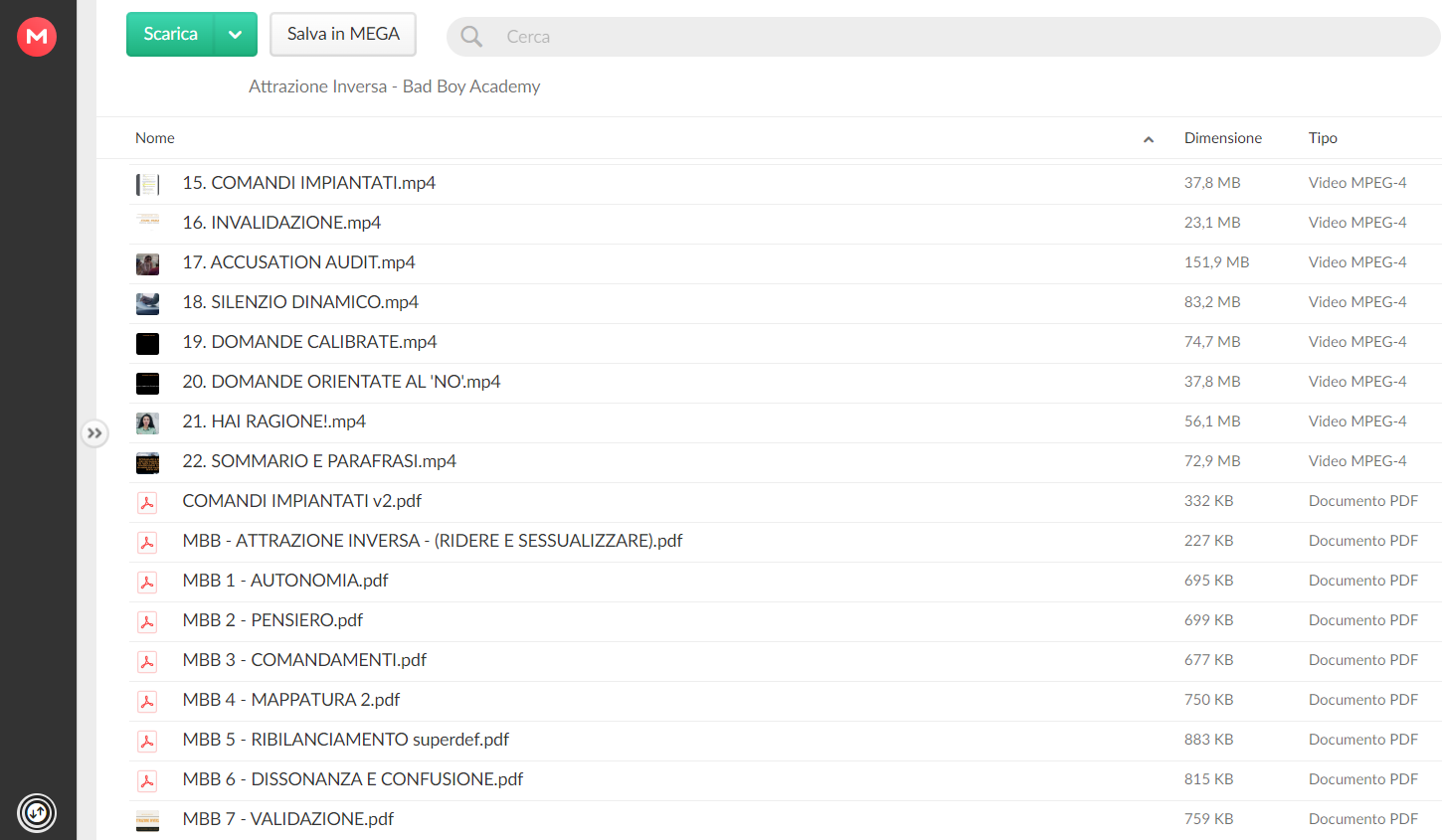Select file name MBB 4 - MAPPATURA 2.pdf

(x=291, y=700)
